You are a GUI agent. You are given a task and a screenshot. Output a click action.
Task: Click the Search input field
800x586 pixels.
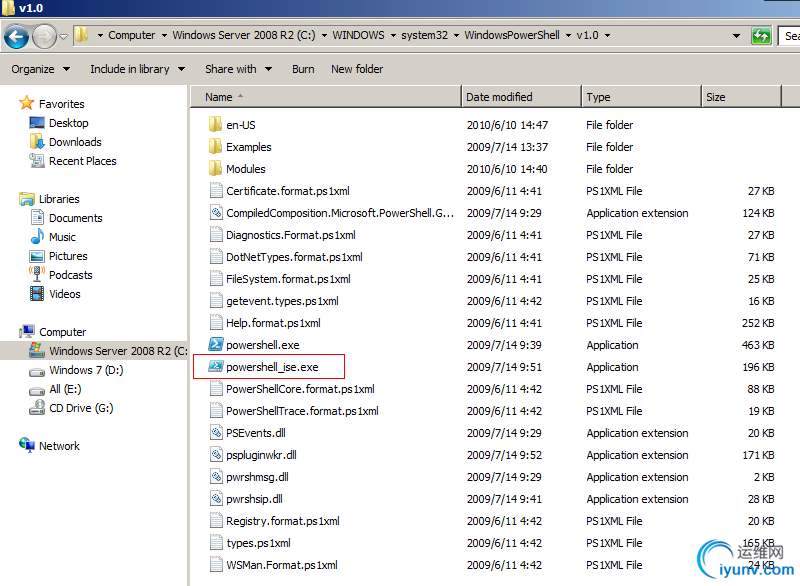pos(789,36)
